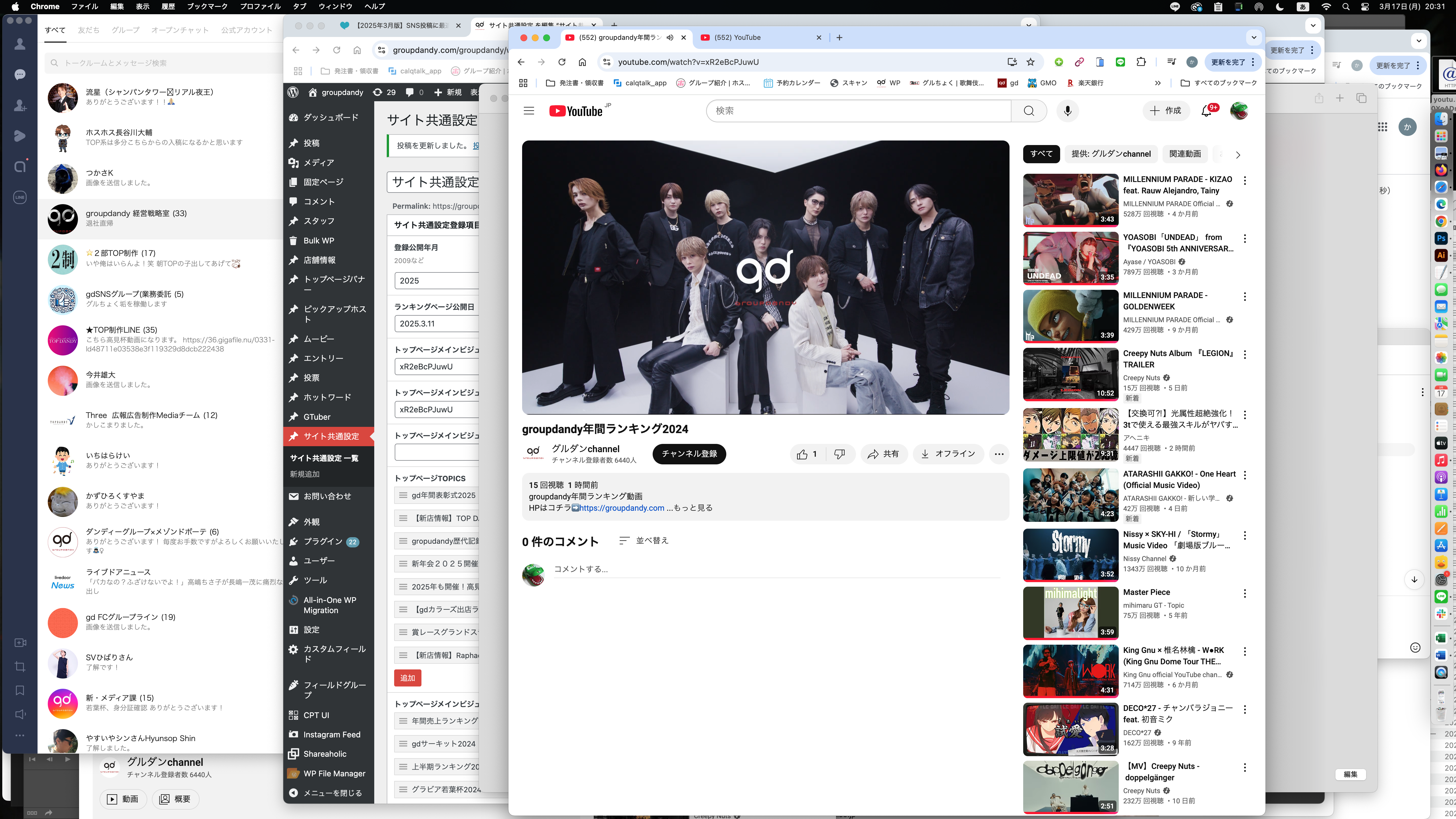The height and width of the screenshot is (819, 1456).
Task: Mute the groupdandy YouTube tab audio
Action: click(670, 37)
